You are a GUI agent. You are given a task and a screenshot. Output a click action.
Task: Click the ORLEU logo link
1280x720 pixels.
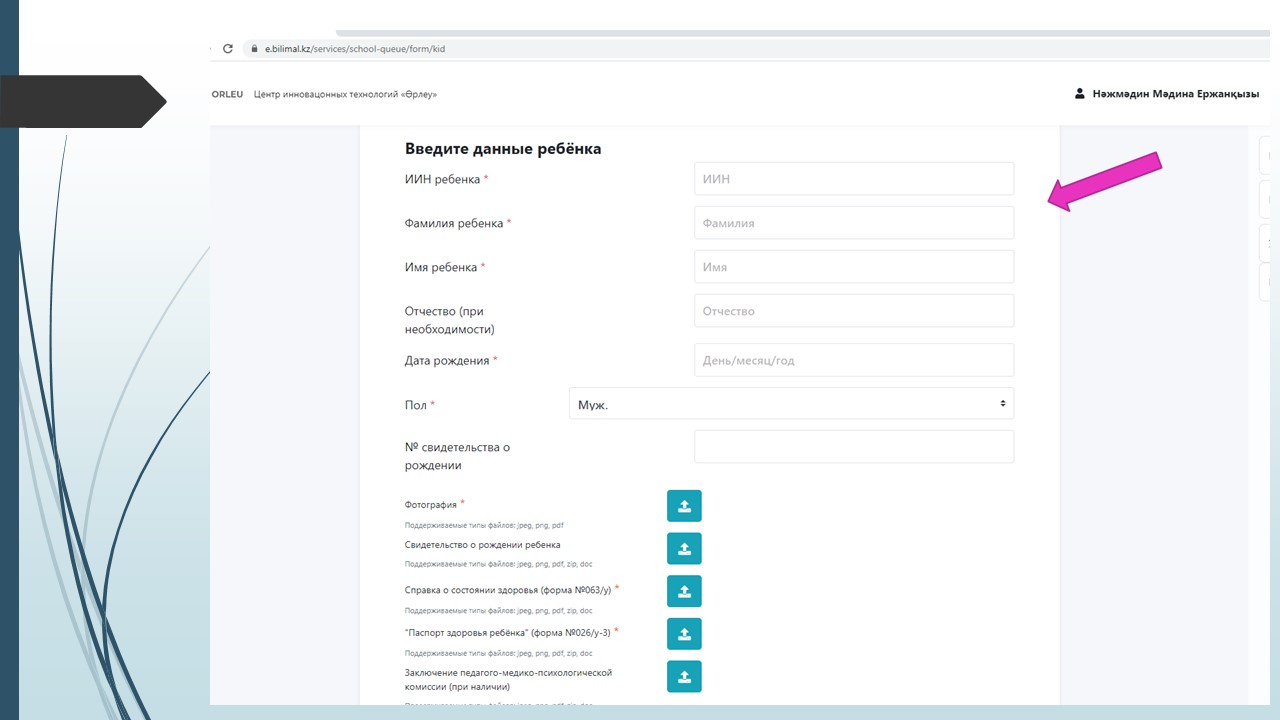227,94
